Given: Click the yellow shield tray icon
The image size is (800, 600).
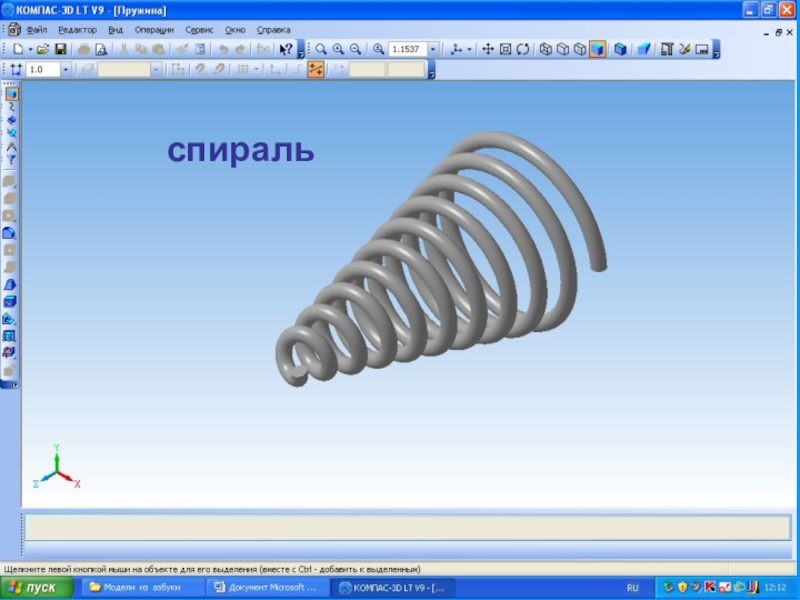Looking at the screenshot, I should click(682, 587).
